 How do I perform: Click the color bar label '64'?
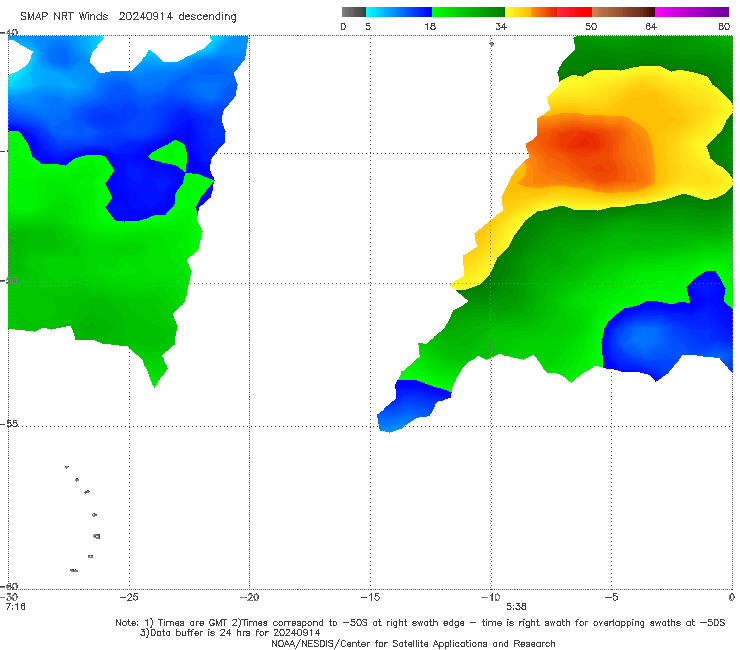[x=651, y=26]
